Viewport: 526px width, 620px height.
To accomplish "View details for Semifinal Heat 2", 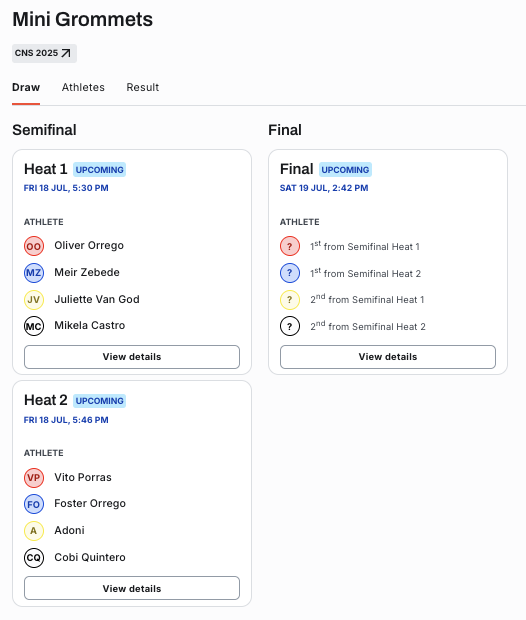I will click(x=132, y=588).
